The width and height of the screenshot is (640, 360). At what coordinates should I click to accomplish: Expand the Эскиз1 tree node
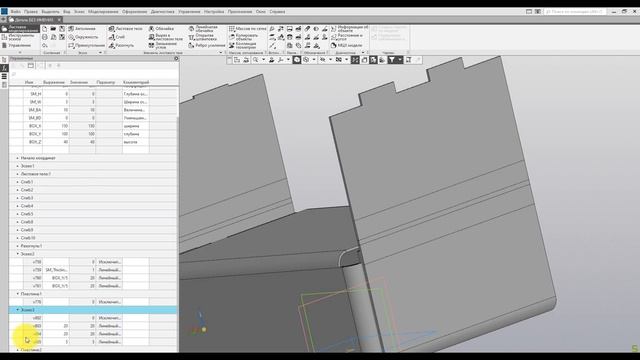[18, 166]
